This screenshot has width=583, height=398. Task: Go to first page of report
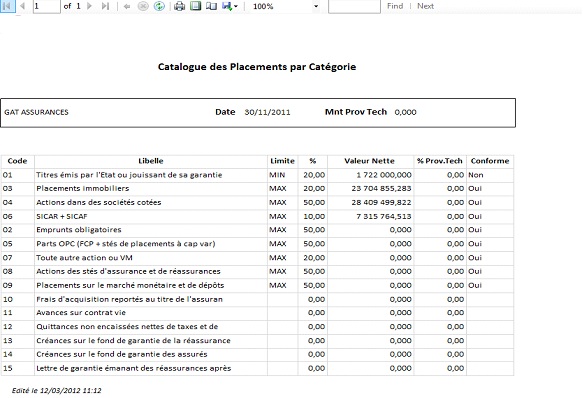7,6
